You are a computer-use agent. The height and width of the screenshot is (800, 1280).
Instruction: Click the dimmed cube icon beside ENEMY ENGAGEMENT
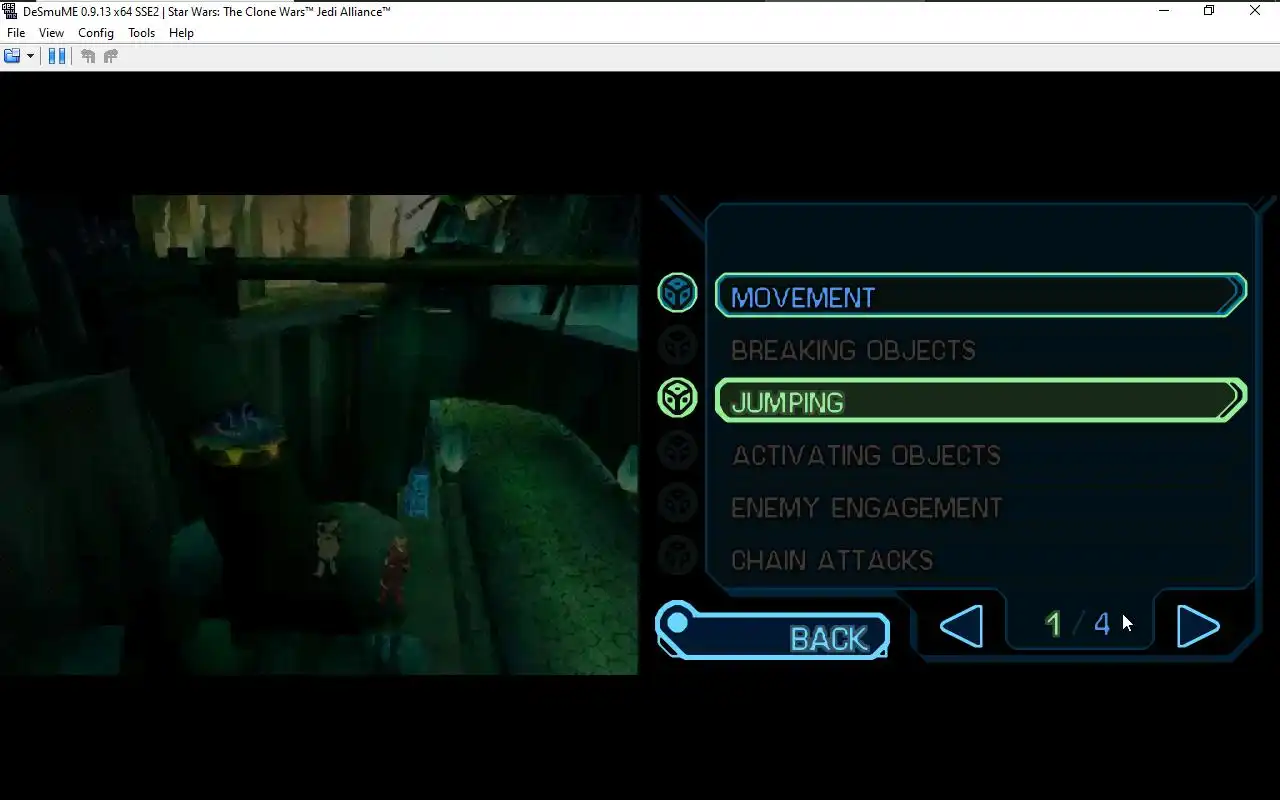677,503
